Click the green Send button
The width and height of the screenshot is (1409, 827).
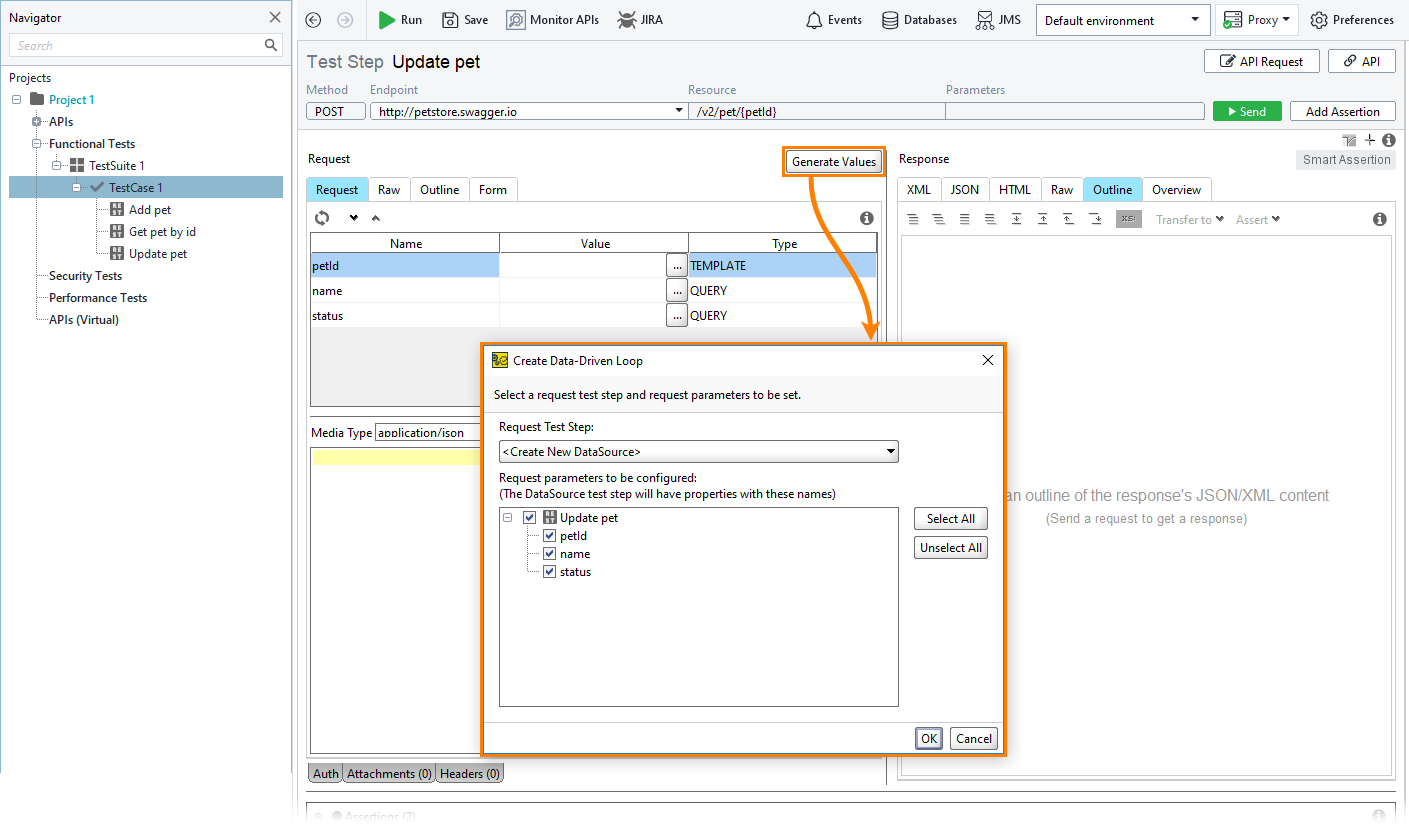click(1246, 112)
